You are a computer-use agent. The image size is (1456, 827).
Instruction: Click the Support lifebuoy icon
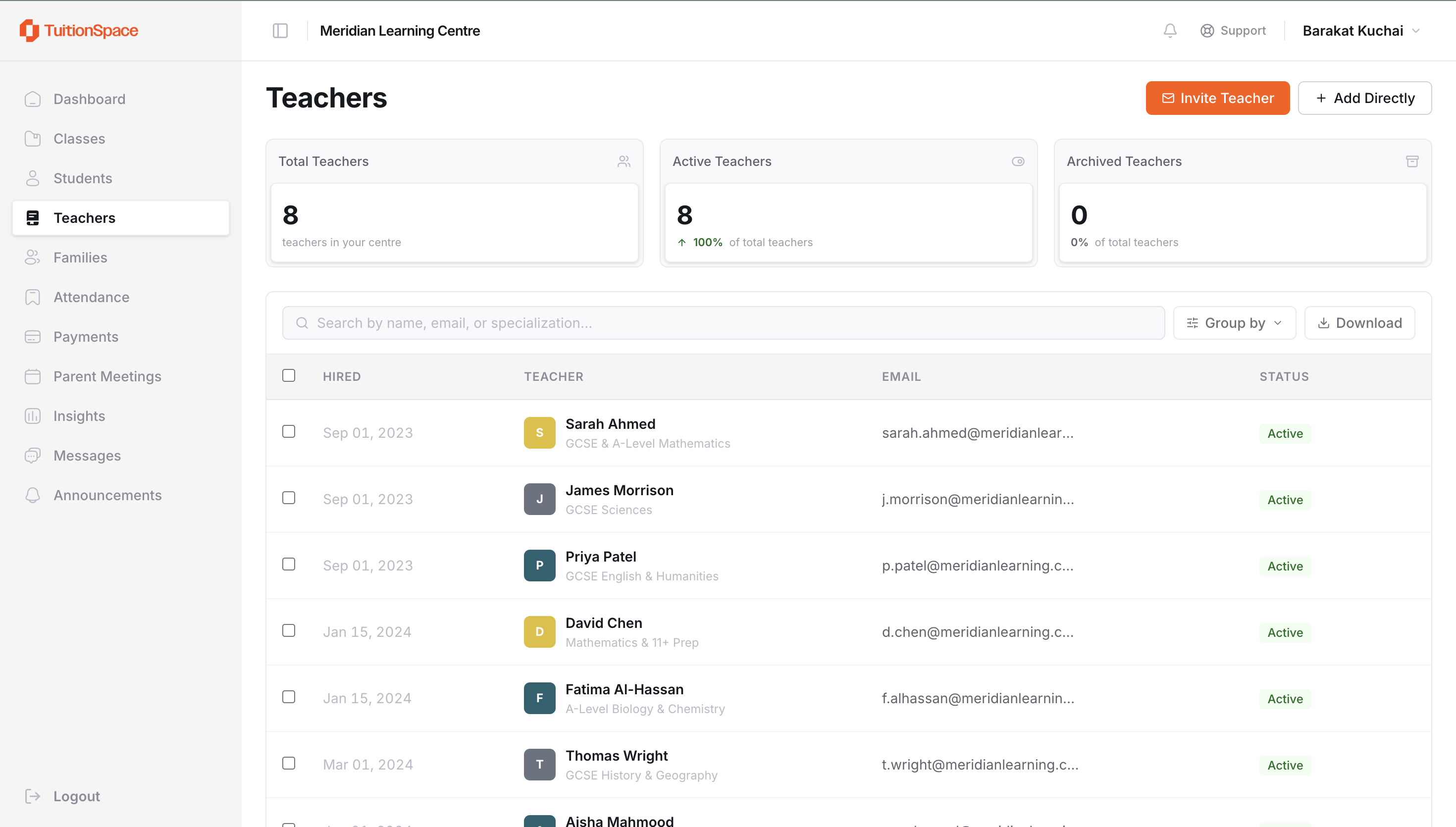pos(1207,31)
